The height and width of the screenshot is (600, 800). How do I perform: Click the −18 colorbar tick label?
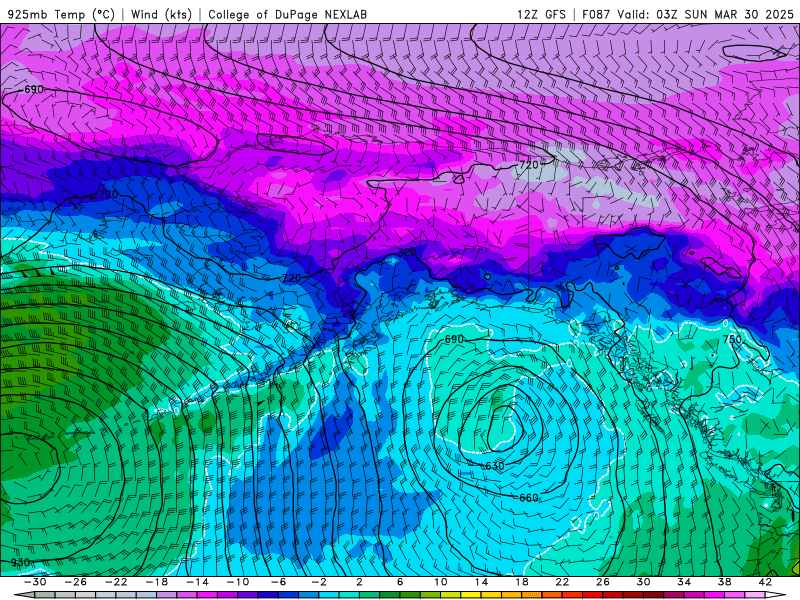[x=157, y=582]
